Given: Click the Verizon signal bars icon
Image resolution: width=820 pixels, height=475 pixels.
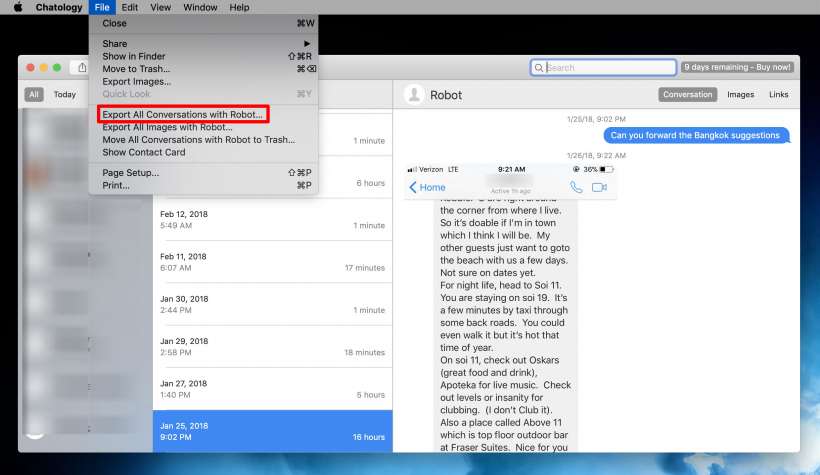Looking at the screenshot, I should pos(412,169).
